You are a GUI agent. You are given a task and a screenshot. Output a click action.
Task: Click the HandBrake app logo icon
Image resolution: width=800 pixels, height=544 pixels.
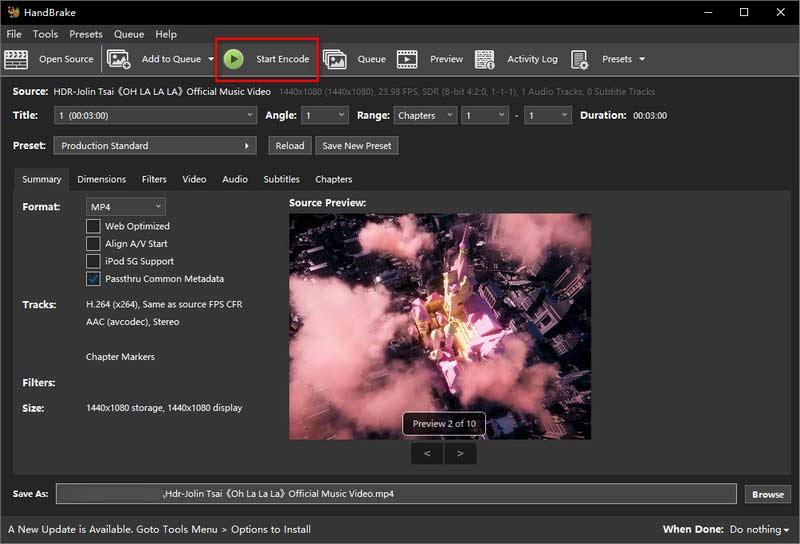tap(13, 12)
